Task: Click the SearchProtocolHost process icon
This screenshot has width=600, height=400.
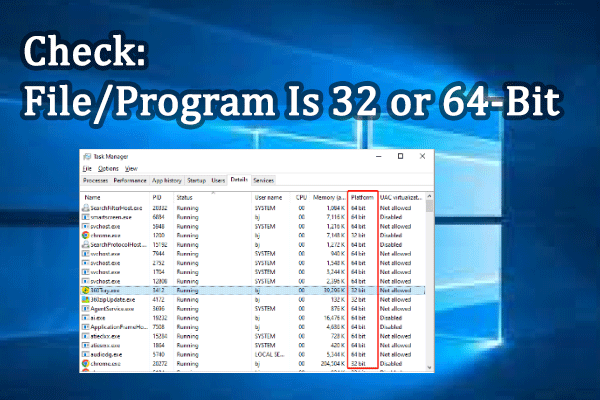Action: coord(86,245)
